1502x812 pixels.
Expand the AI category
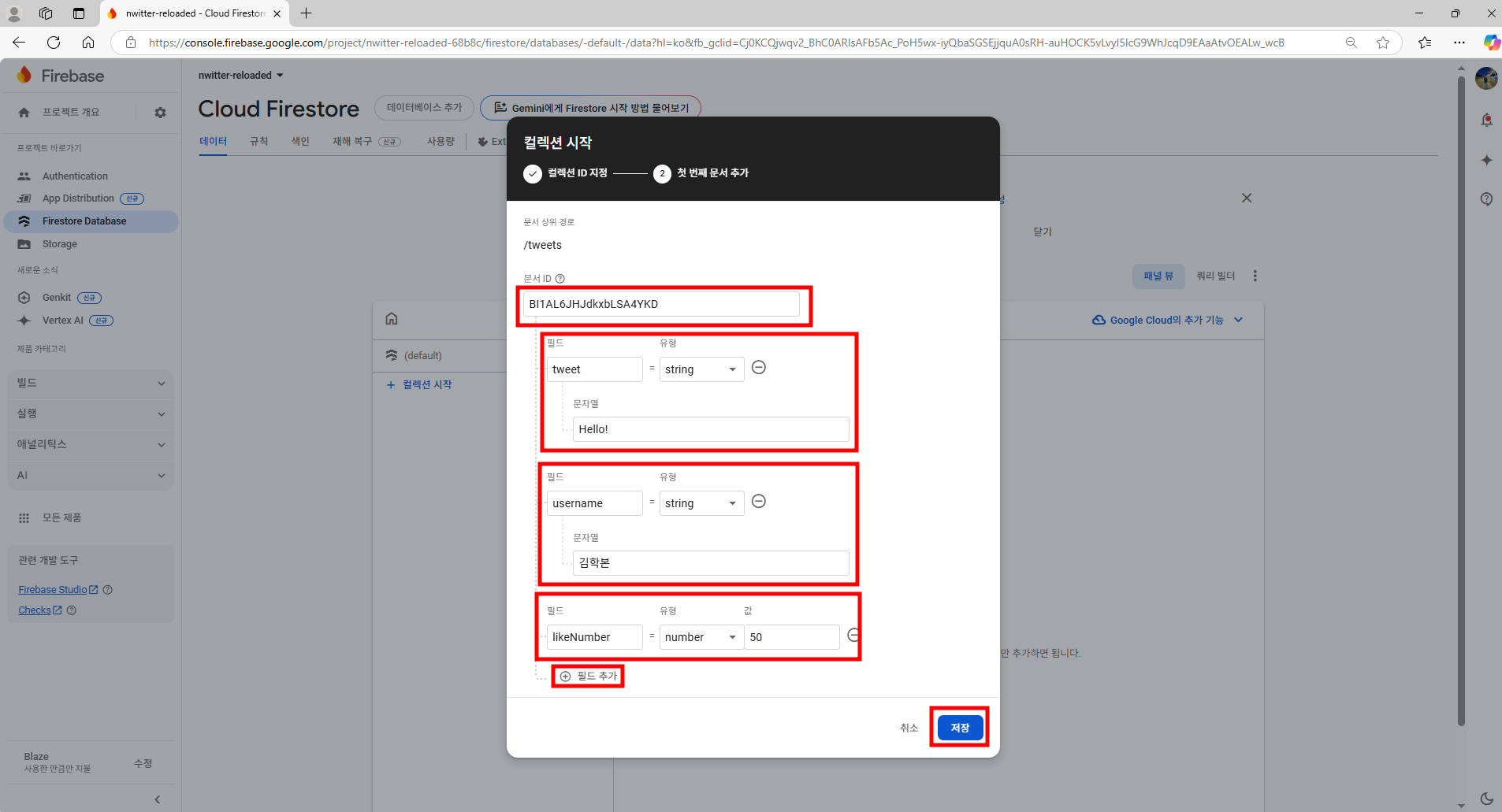point(91,475)
